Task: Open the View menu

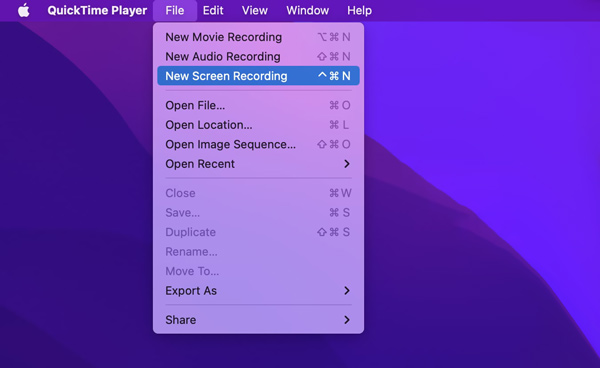Action: tap(254, 10)
